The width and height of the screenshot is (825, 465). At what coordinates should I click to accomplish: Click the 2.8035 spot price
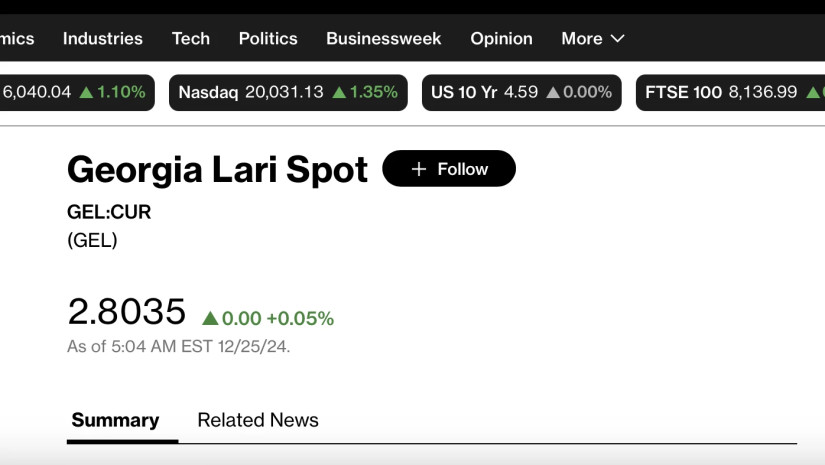(127, 312)
